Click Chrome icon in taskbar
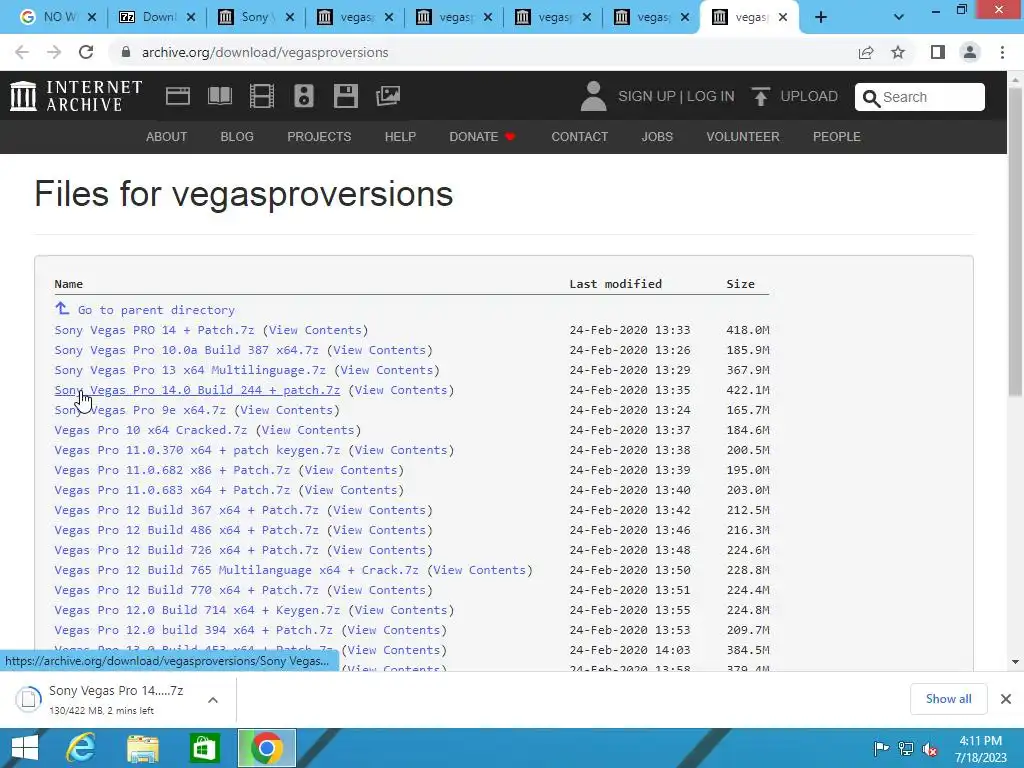The height and width of the screenshot is (768, 1024). pyautogui.click(x=266, y=748)
